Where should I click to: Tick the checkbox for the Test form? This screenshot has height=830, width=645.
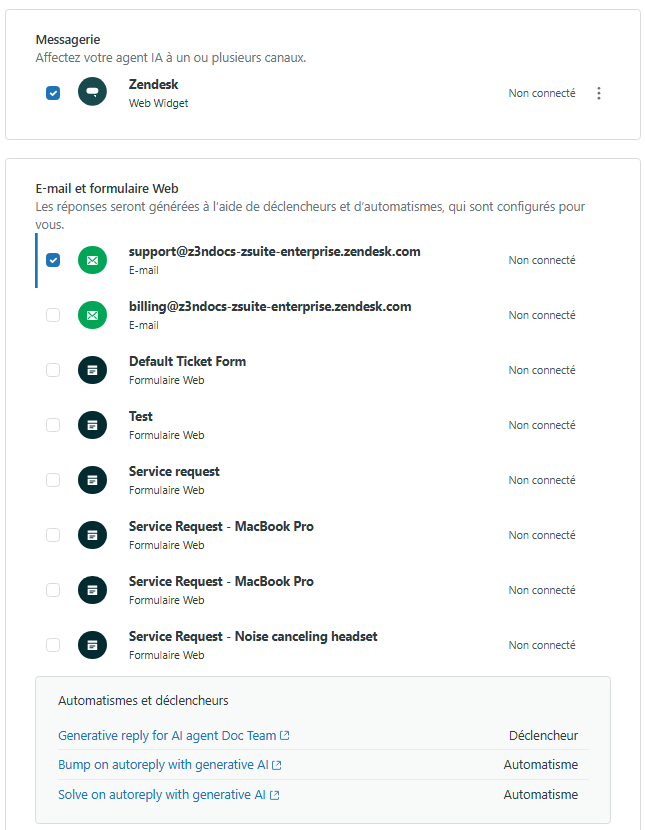[x=53, y=425]
